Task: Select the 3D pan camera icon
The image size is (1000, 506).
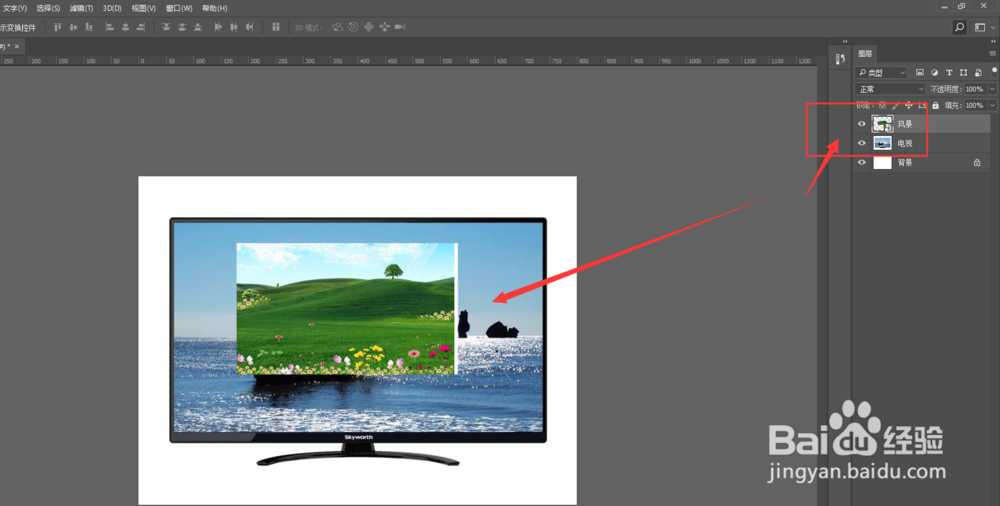Action: [x=369, y=27]
